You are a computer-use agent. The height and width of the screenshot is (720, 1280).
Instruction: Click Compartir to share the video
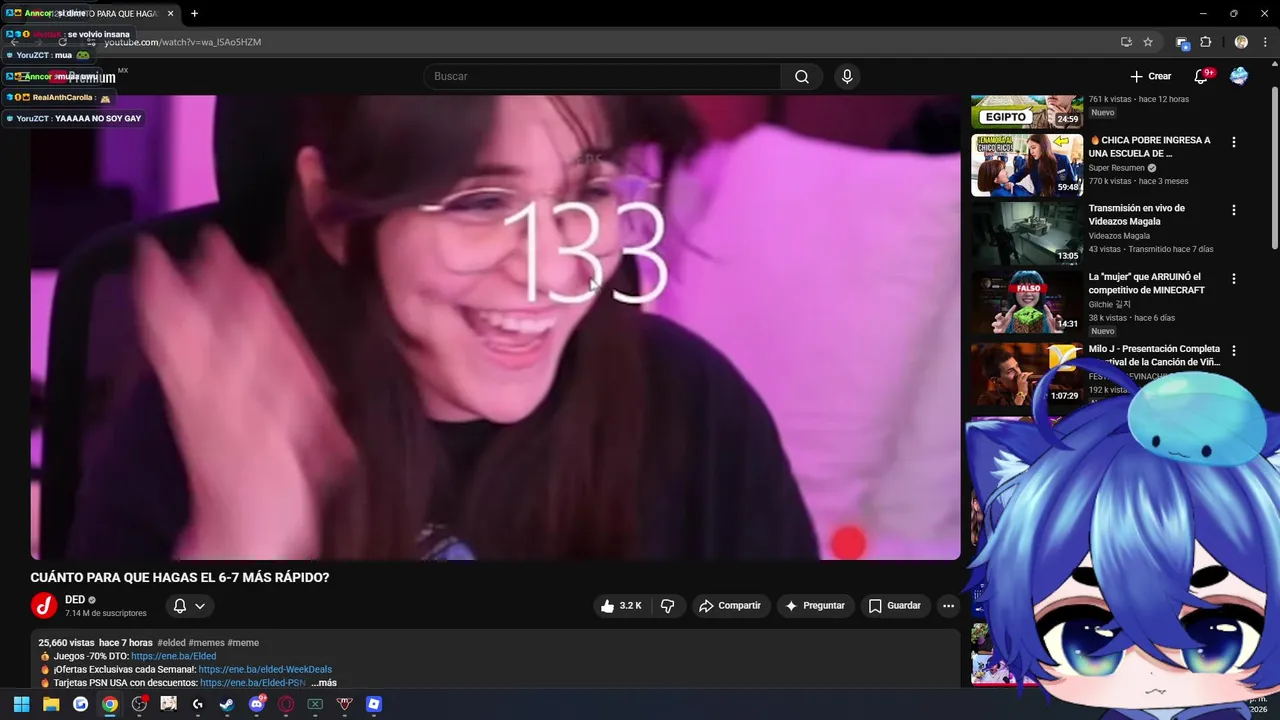(x=730, y=606)
